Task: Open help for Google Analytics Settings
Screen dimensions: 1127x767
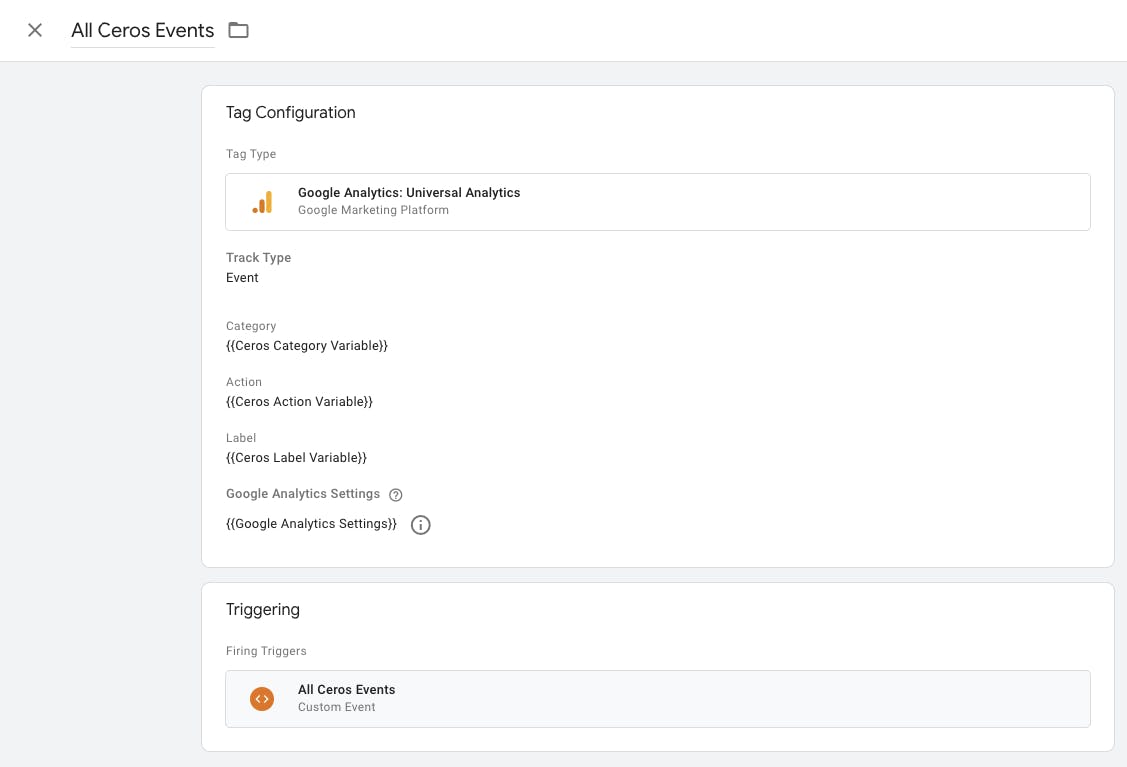Action: pyautogui.click(x=396, y=494)
